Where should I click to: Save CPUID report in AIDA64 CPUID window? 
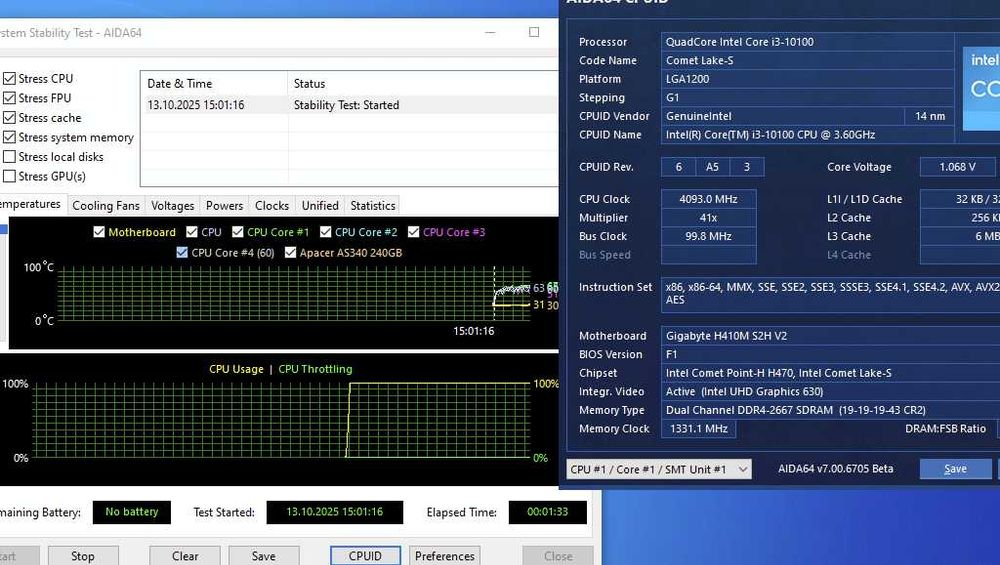[955, 469]
